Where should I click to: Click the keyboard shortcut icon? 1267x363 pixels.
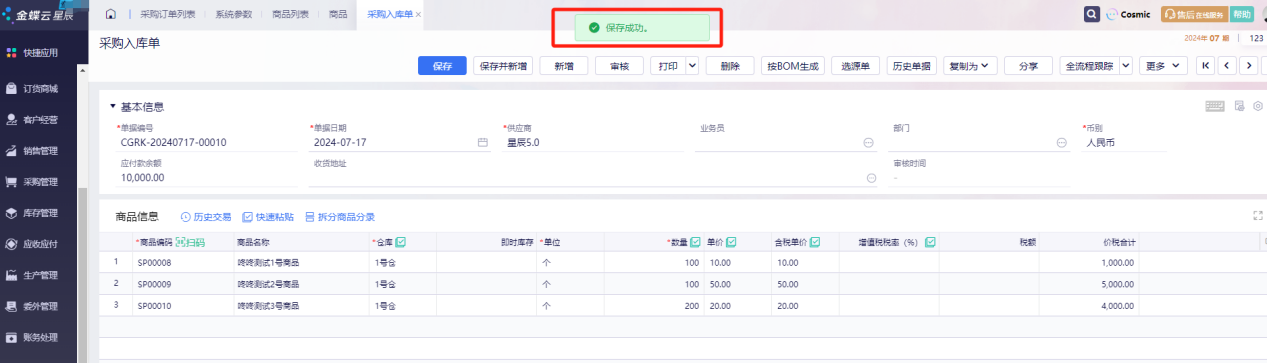[x=1214, y=106]
